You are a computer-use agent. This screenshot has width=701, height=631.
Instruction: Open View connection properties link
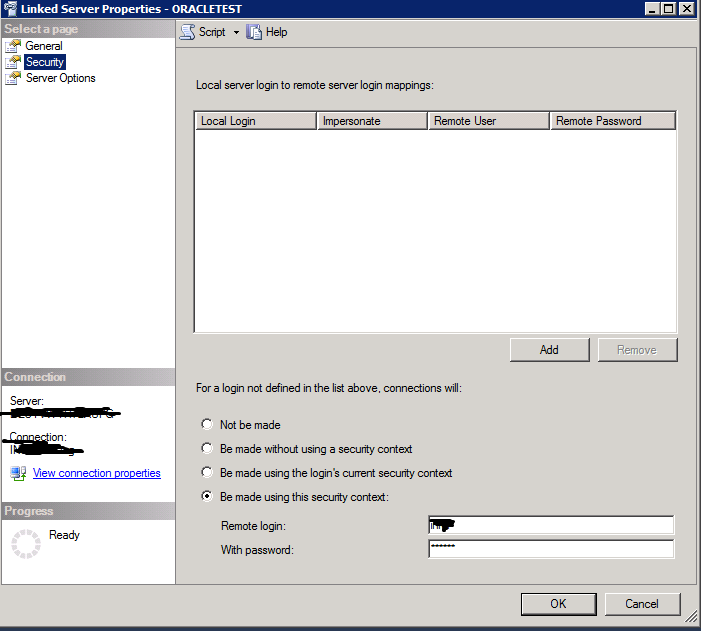pos(97,473)
